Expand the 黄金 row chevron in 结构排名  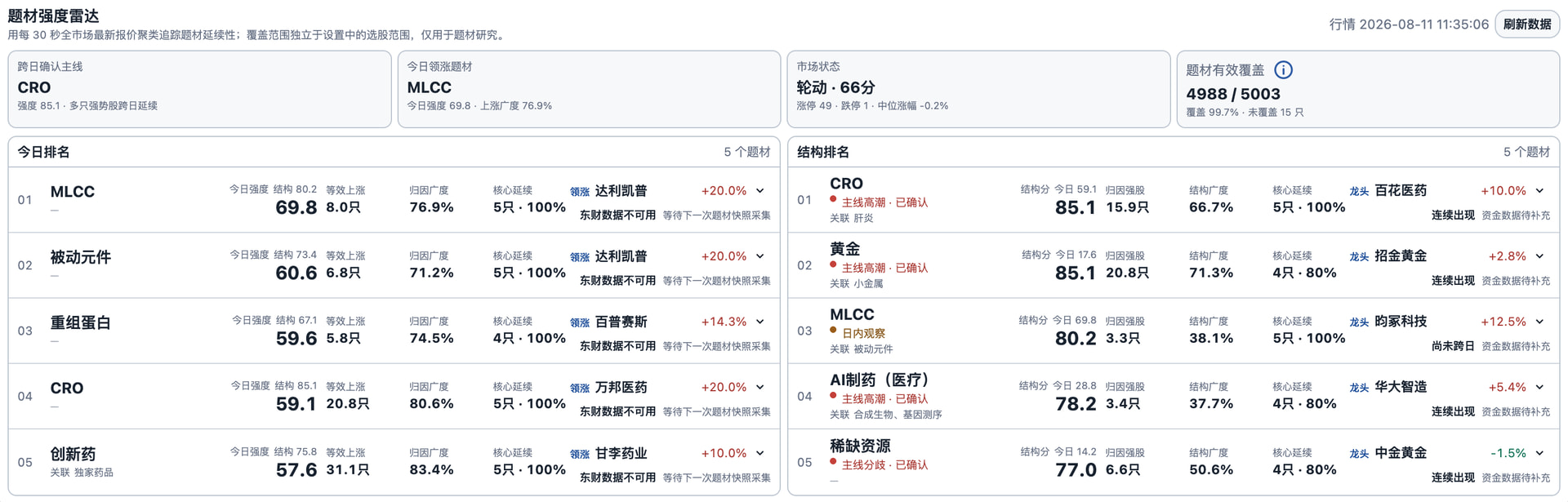point(1539,256)
